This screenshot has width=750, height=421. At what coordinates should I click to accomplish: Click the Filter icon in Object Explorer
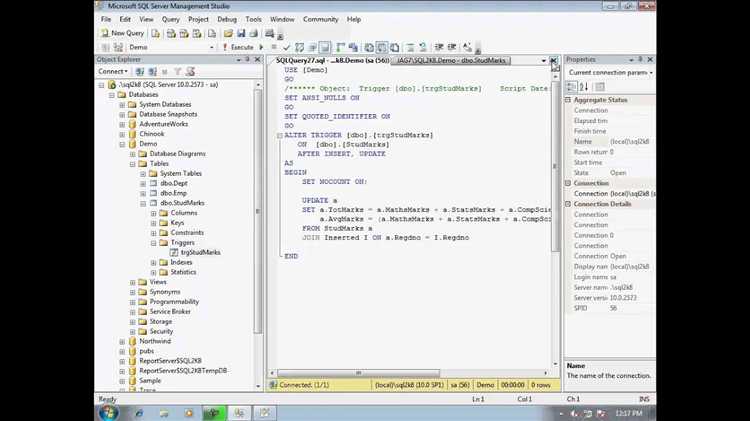[x=177, y=72]
